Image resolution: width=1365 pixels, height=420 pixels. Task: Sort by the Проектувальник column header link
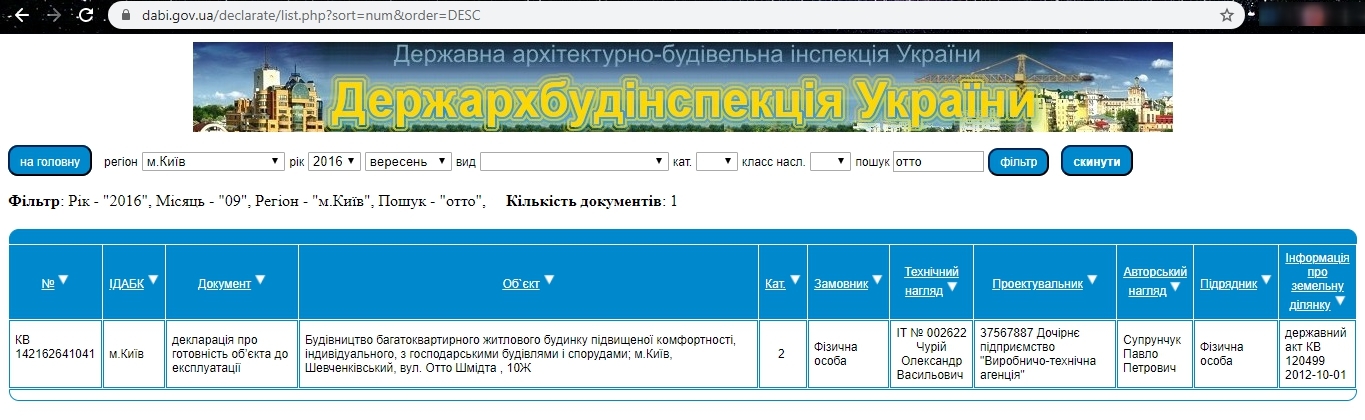point(1038,284)
